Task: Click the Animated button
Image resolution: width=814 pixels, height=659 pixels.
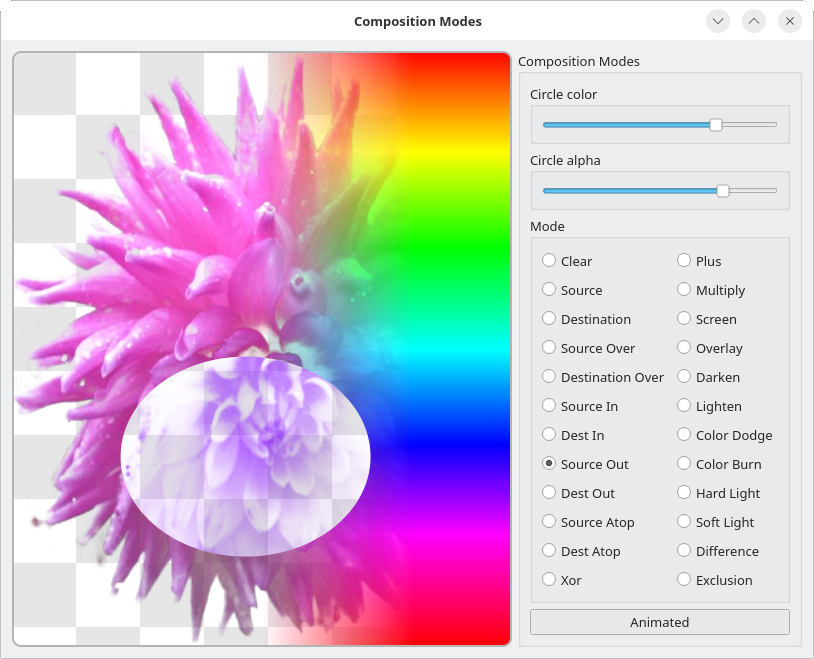Action: pos(660,622)
